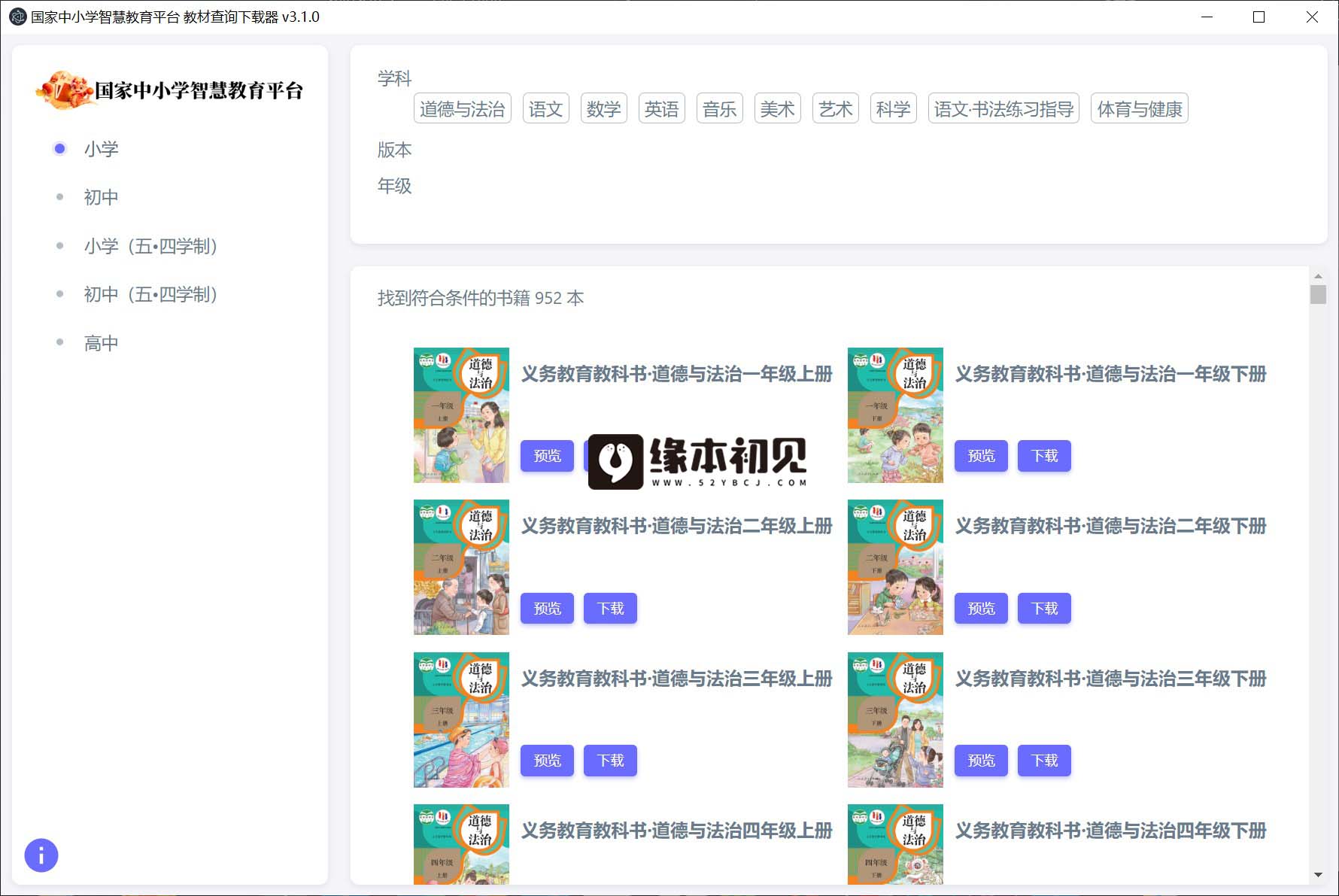Filter by subject 英语
This screenshot has height=896, width=1339.
(662, 109)
